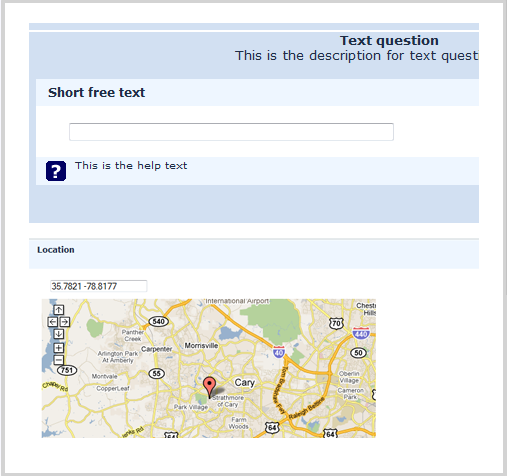
Task: Click the Morrisville label on the map
Action: pos(201,346)
